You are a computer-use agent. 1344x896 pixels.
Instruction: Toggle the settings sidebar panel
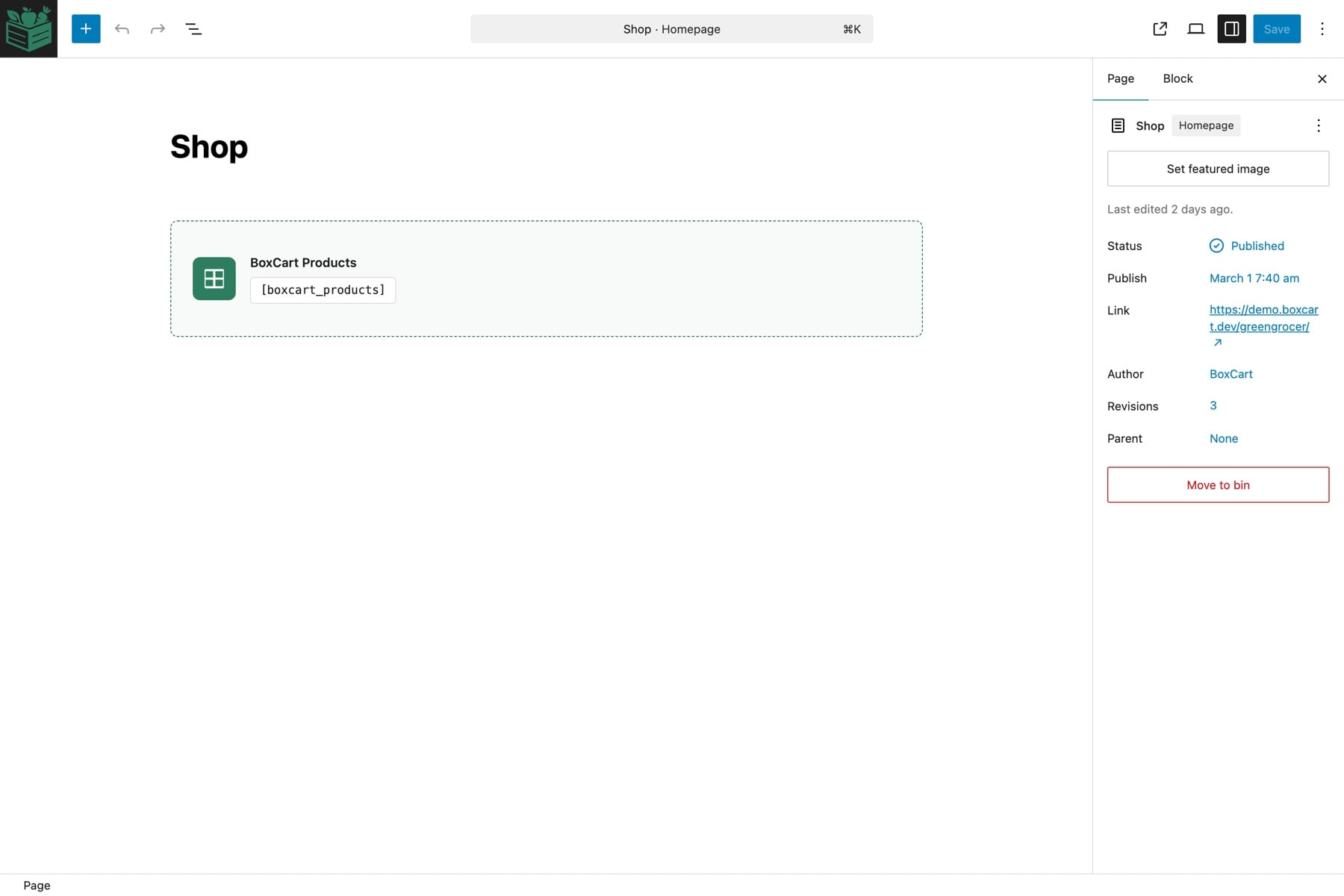click(x=1231, y=28)
